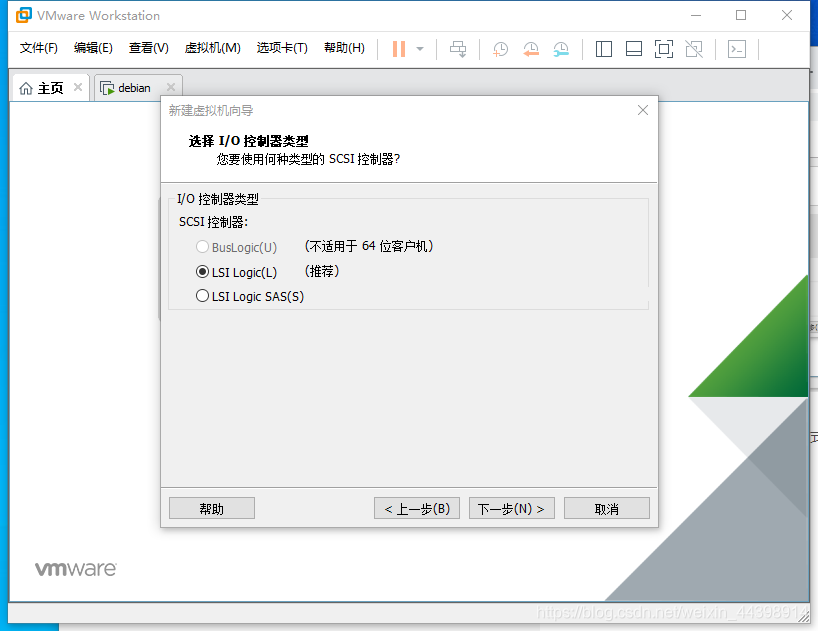818x631 pixels.
Task: Close the 主页 tab
Action: 78,87
